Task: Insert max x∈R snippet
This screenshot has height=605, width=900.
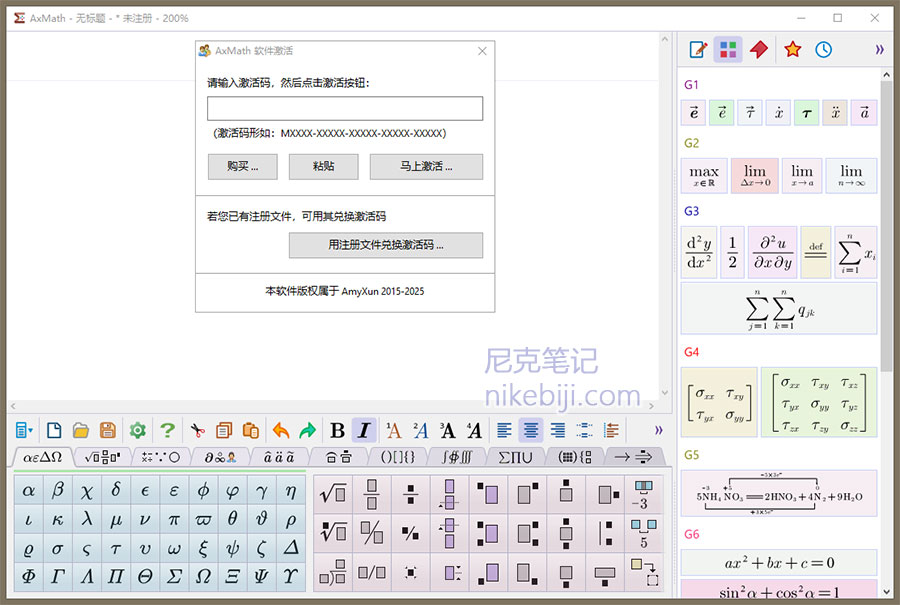Action: 704,176
